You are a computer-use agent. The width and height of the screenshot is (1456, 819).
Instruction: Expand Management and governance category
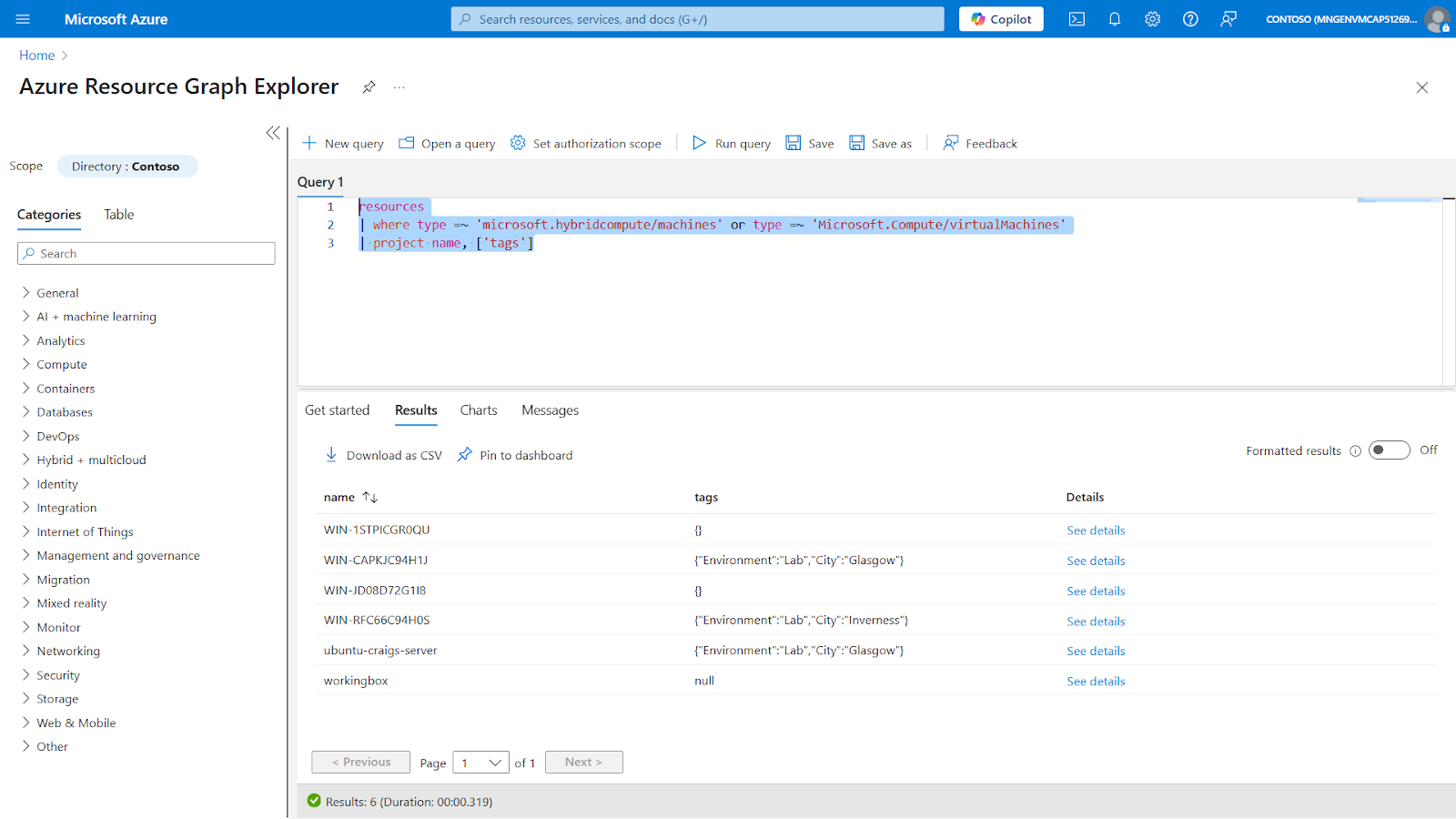[x=110, y=556]
